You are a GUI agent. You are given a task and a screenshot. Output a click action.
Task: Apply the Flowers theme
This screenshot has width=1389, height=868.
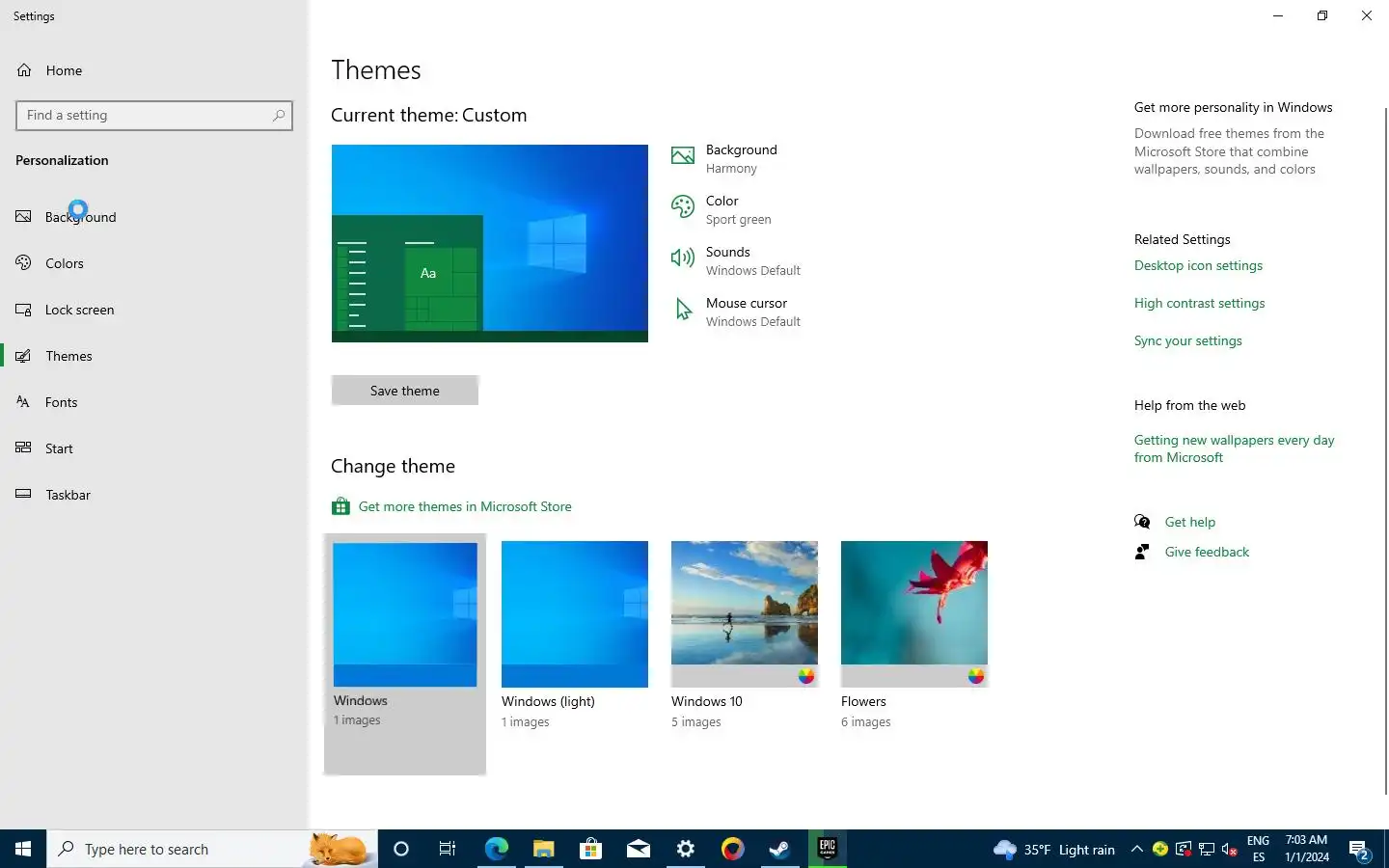[914, 635]
